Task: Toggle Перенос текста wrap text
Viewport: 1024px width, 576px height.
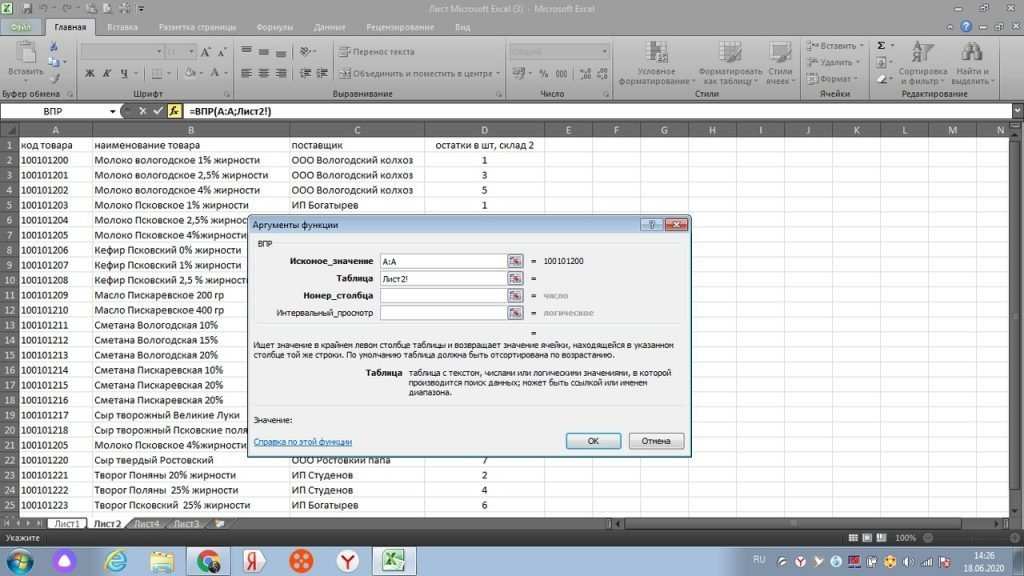Action: point(376,51)
